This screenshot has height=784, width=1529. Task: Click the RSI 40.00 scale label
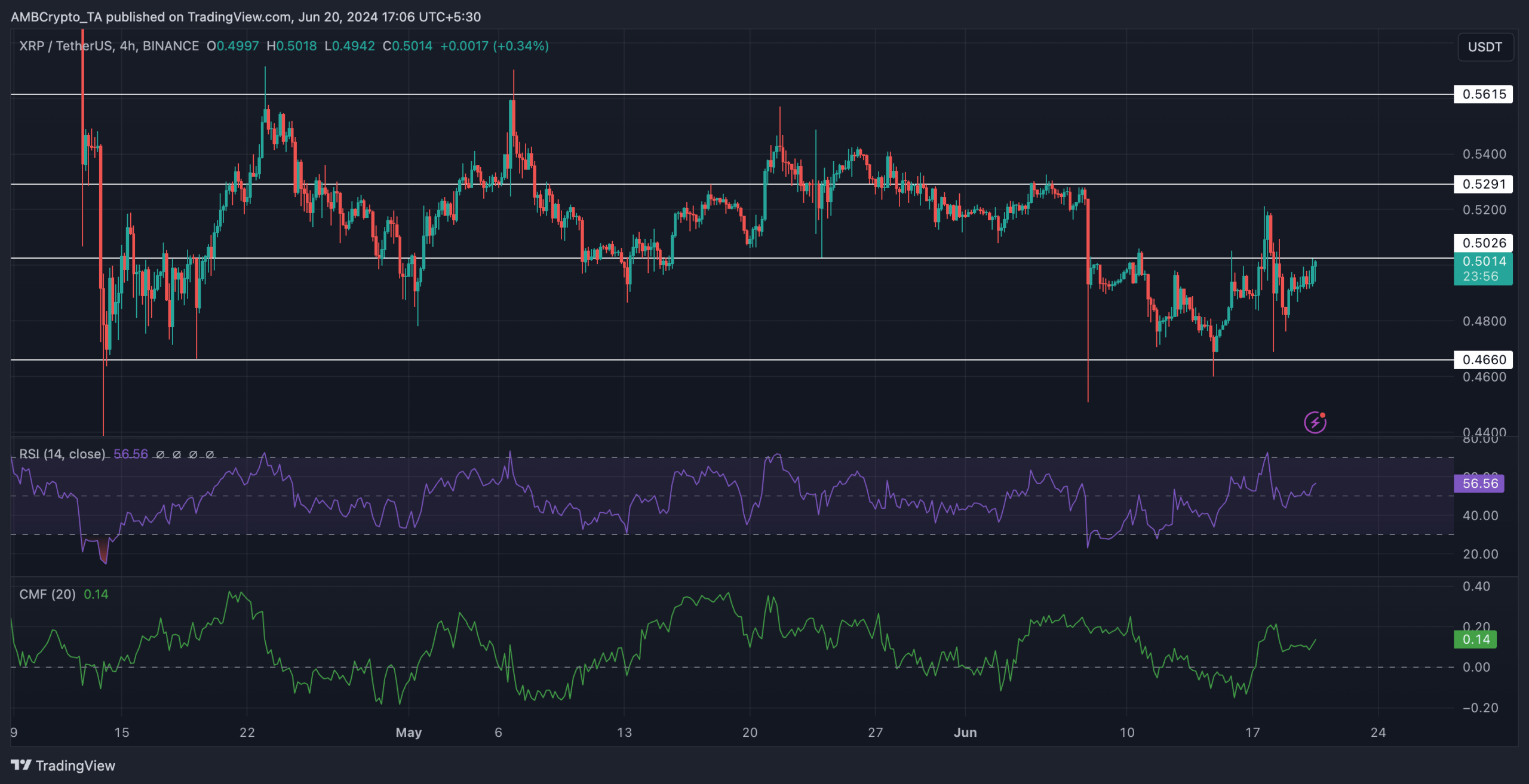[x=1480, y=515]
